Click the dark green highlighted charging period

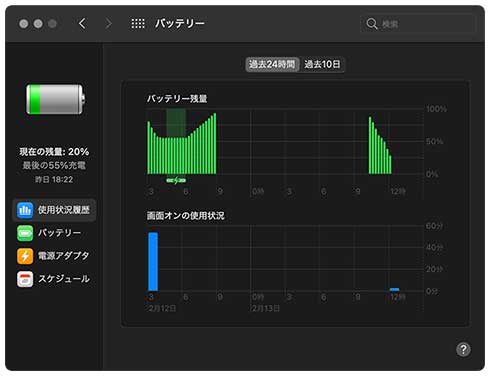click(x=176, y=122)
